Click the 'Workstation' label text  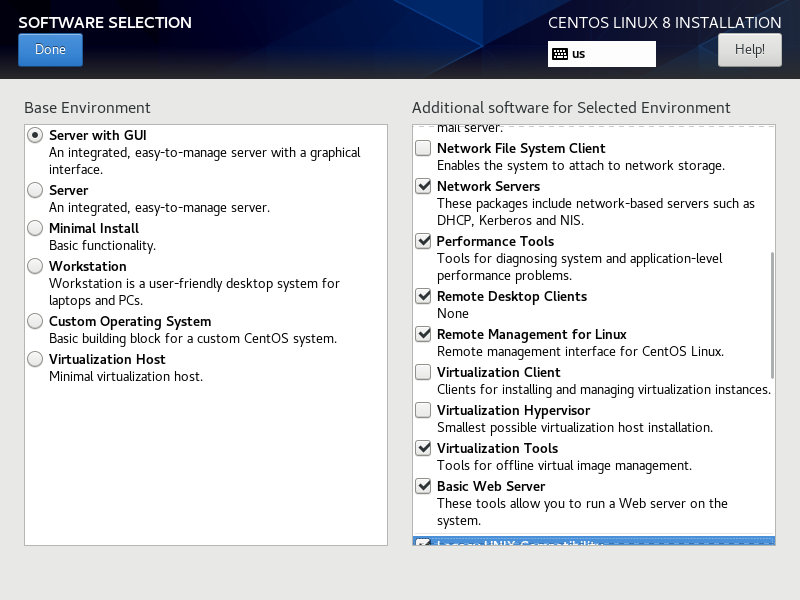pyautogui.click(x=88, y=266)
